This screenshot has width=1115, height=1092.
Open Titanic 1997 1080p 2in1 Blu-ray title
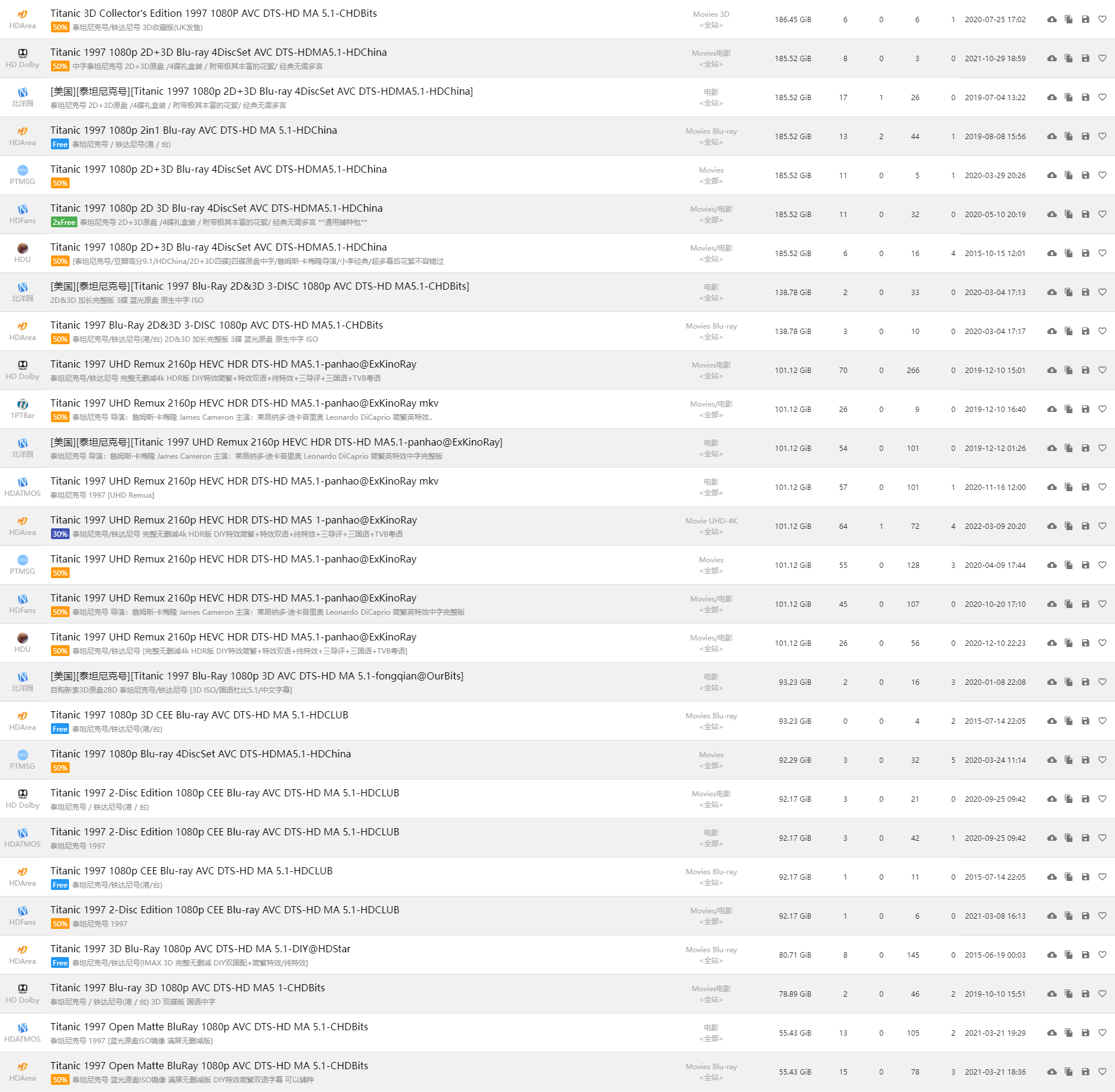click(x=194, y=130)
